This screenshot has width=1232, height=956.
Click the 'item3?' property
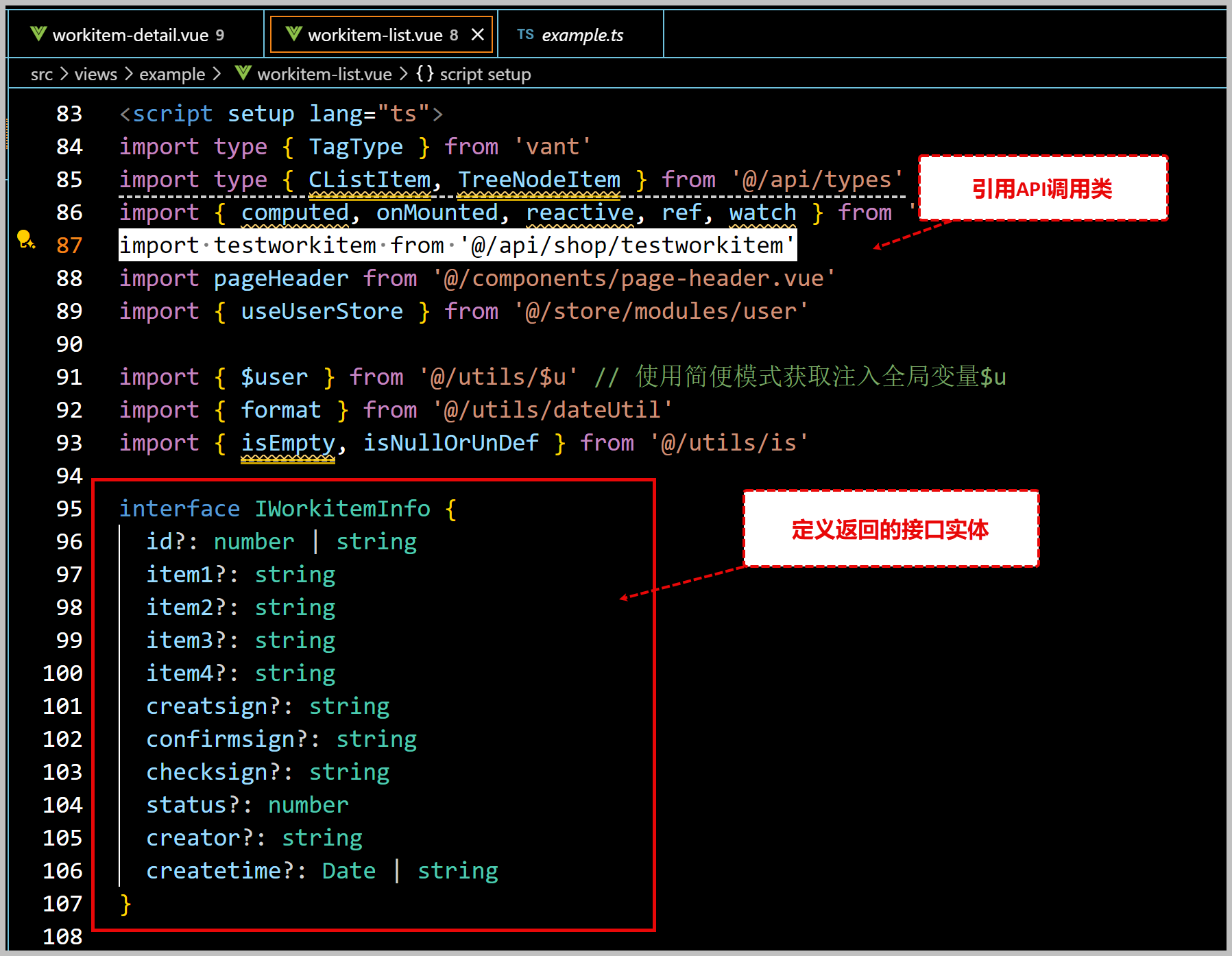186,641
